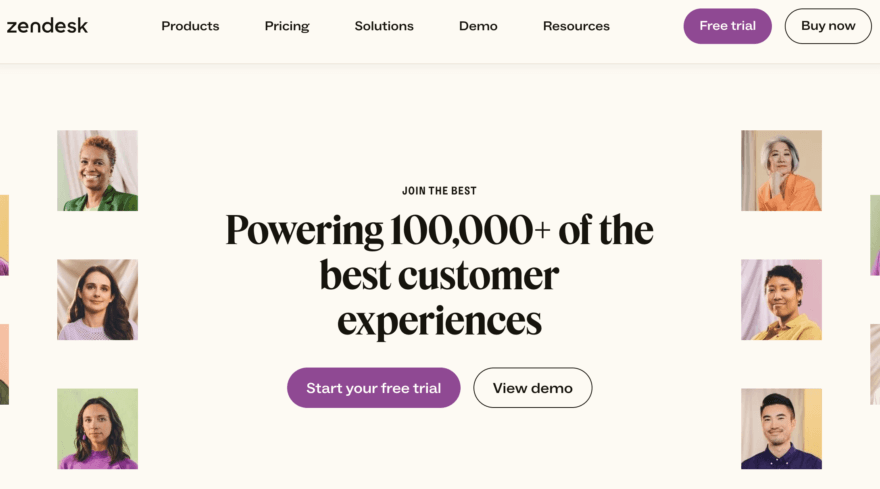Open the Products menu
This screenshot has width=880, height=489.
(190, 26)
